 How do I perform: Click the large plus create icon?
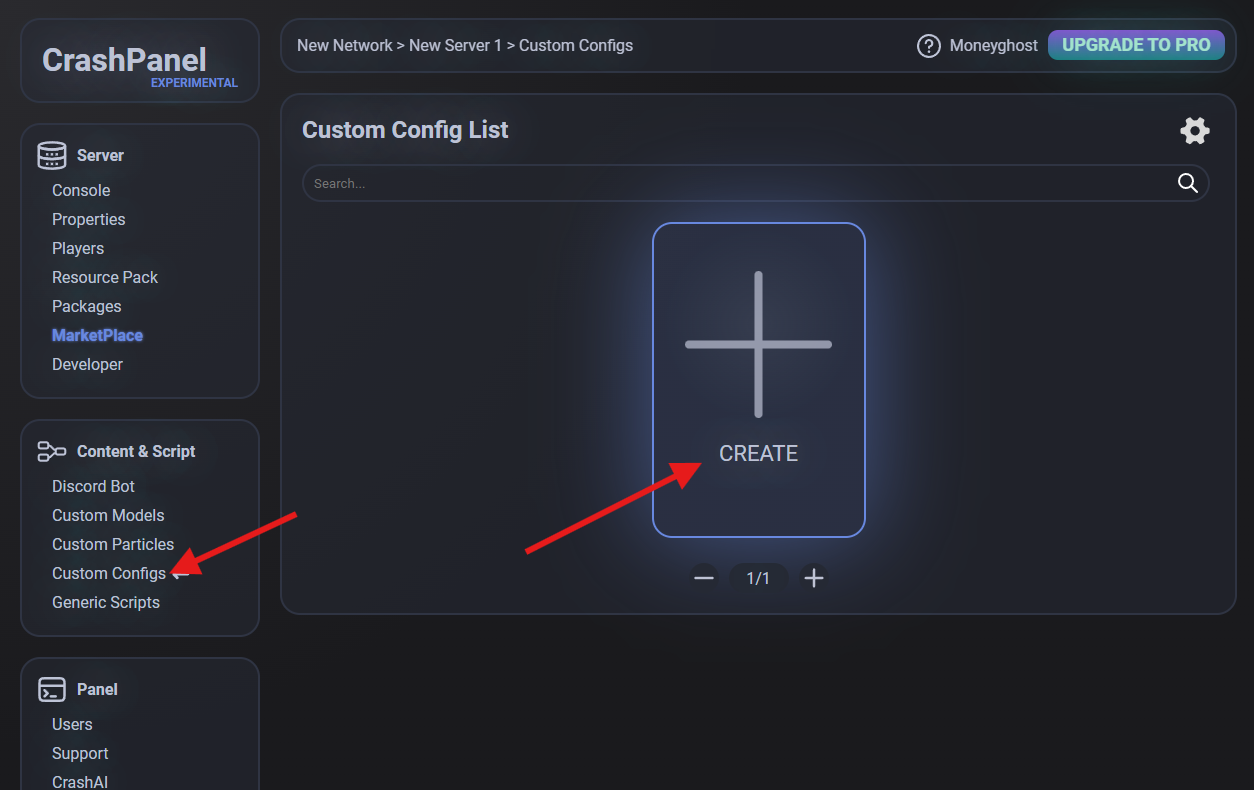[758, 344]
